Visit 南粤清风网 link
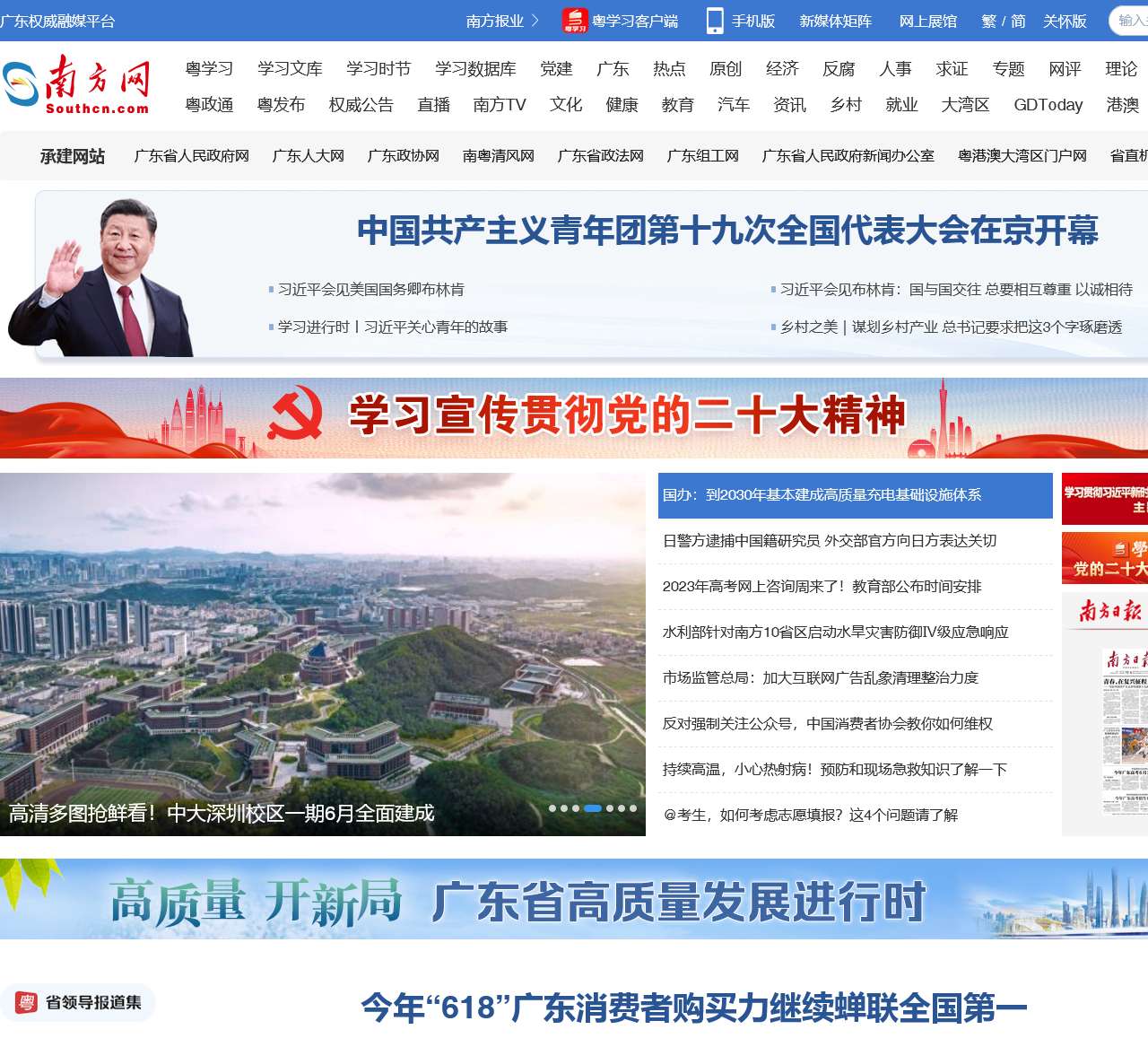 pyautogui.click(x=499, y=156)
